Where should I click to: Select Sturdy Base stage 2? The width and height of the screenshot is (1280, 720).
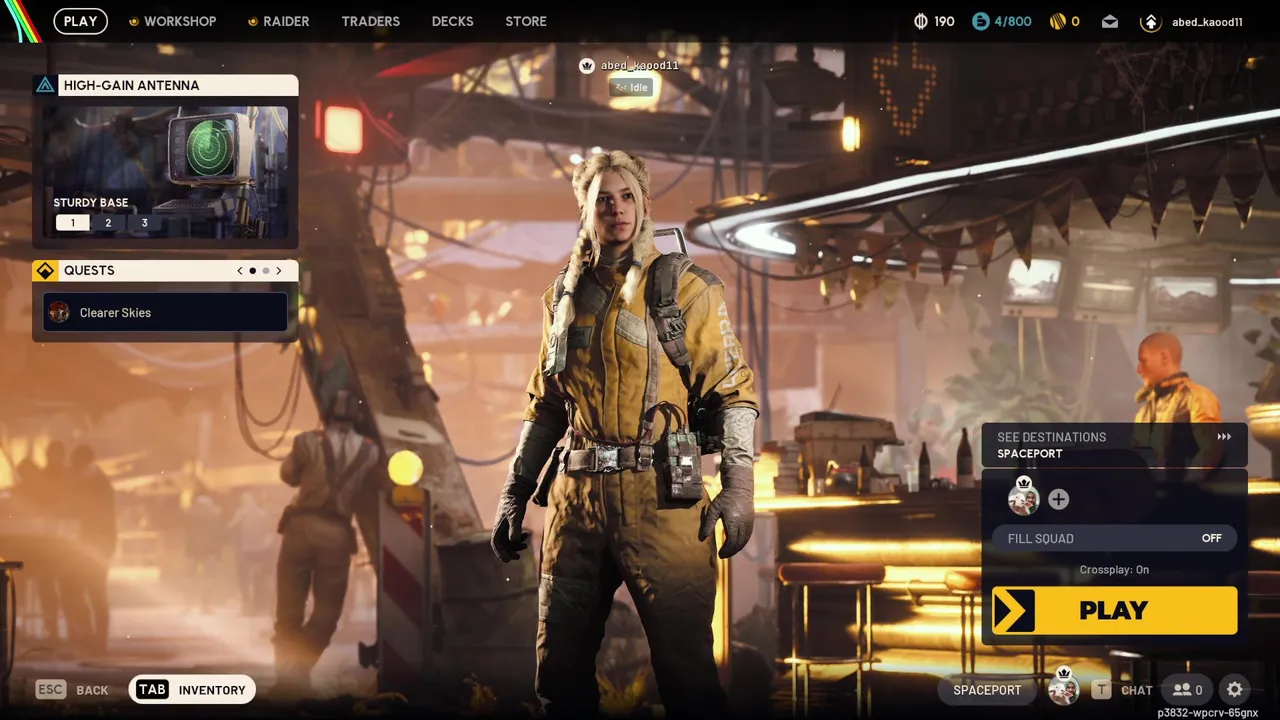(108, 223)
